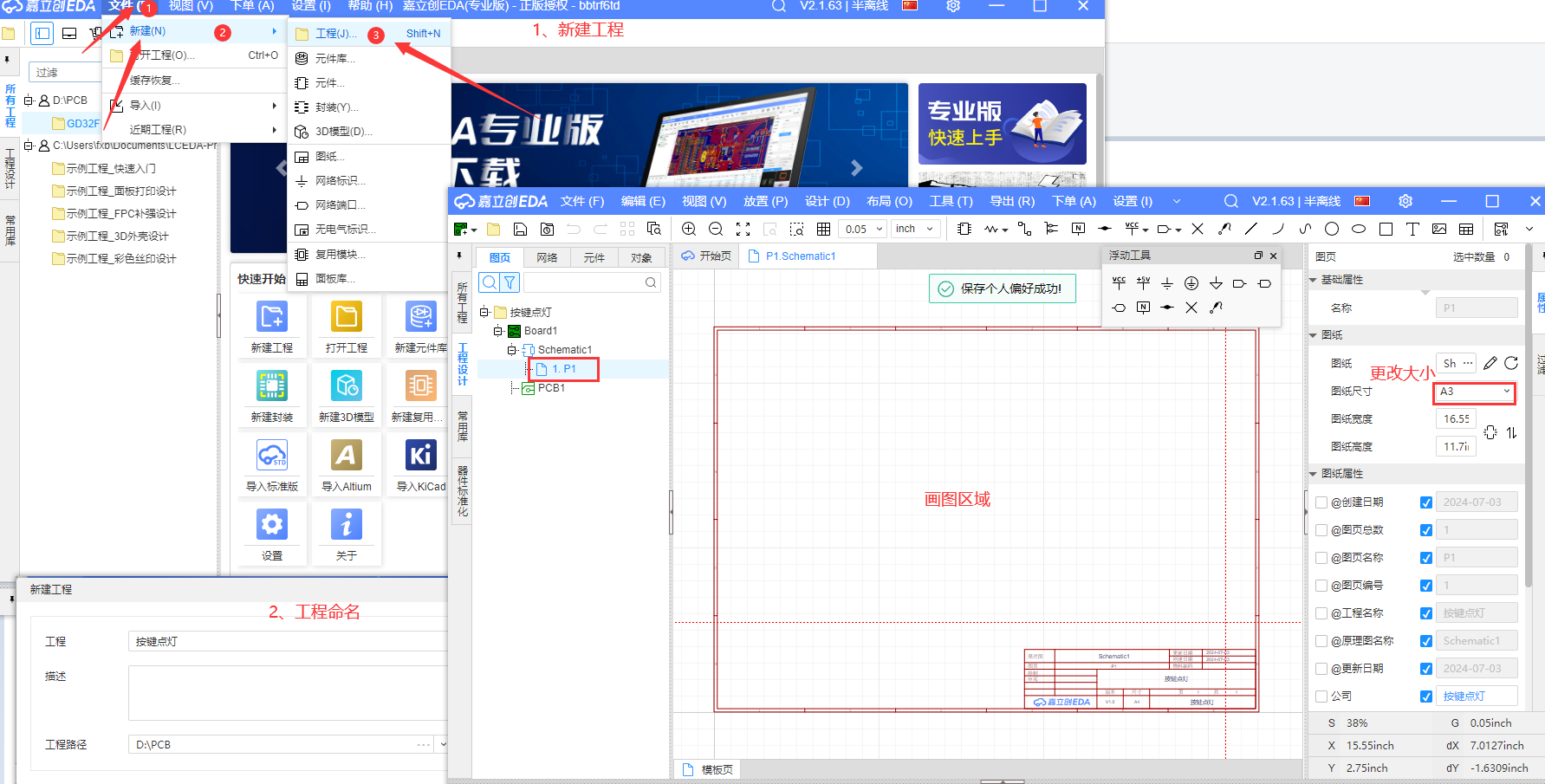1545x784 pixels.
Task: Enable the @图页总数 left checkbox
Action: [x=1321, y=530]
